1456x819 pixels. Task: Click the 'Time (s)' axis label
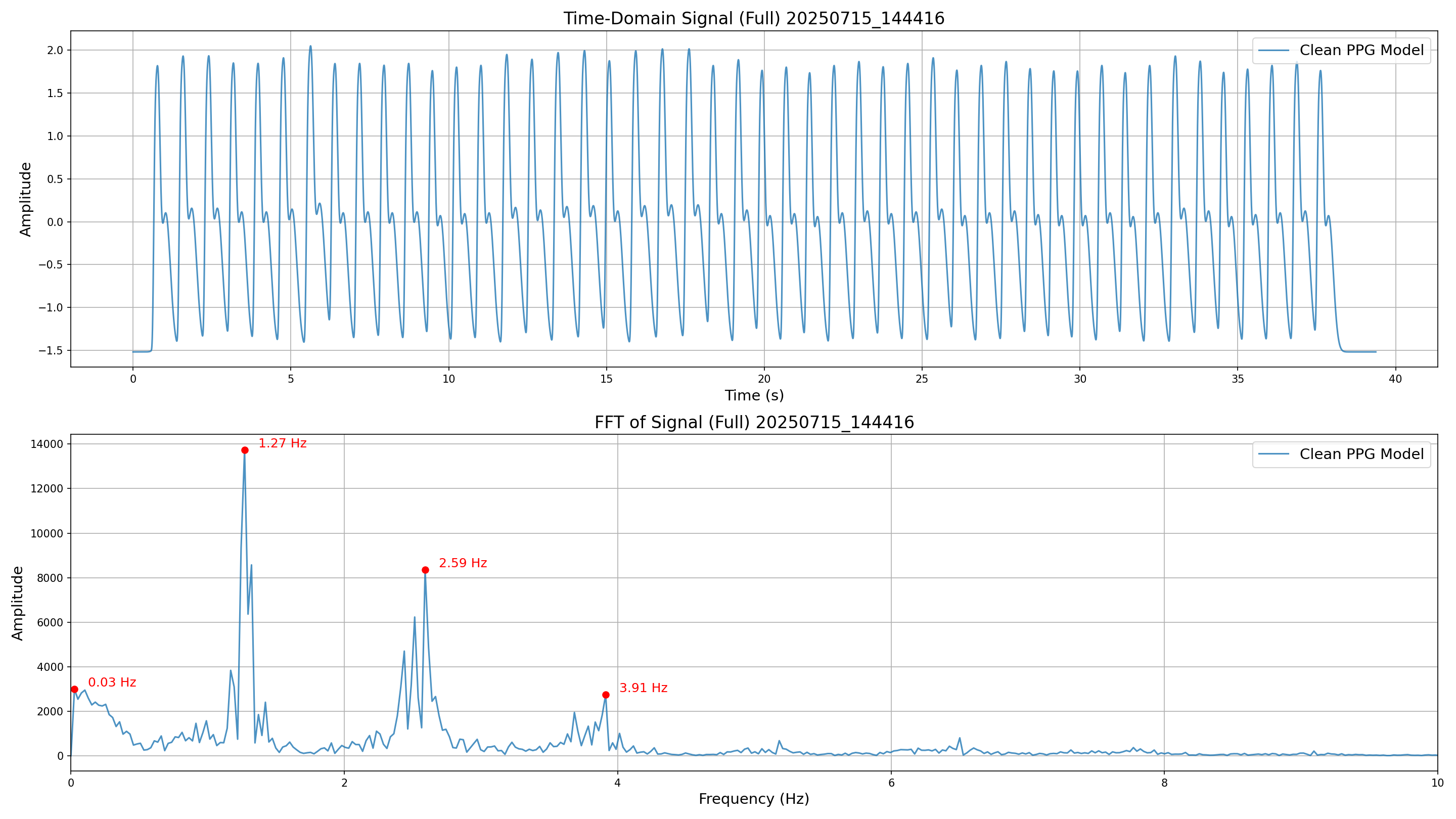[x=753, y=395]
